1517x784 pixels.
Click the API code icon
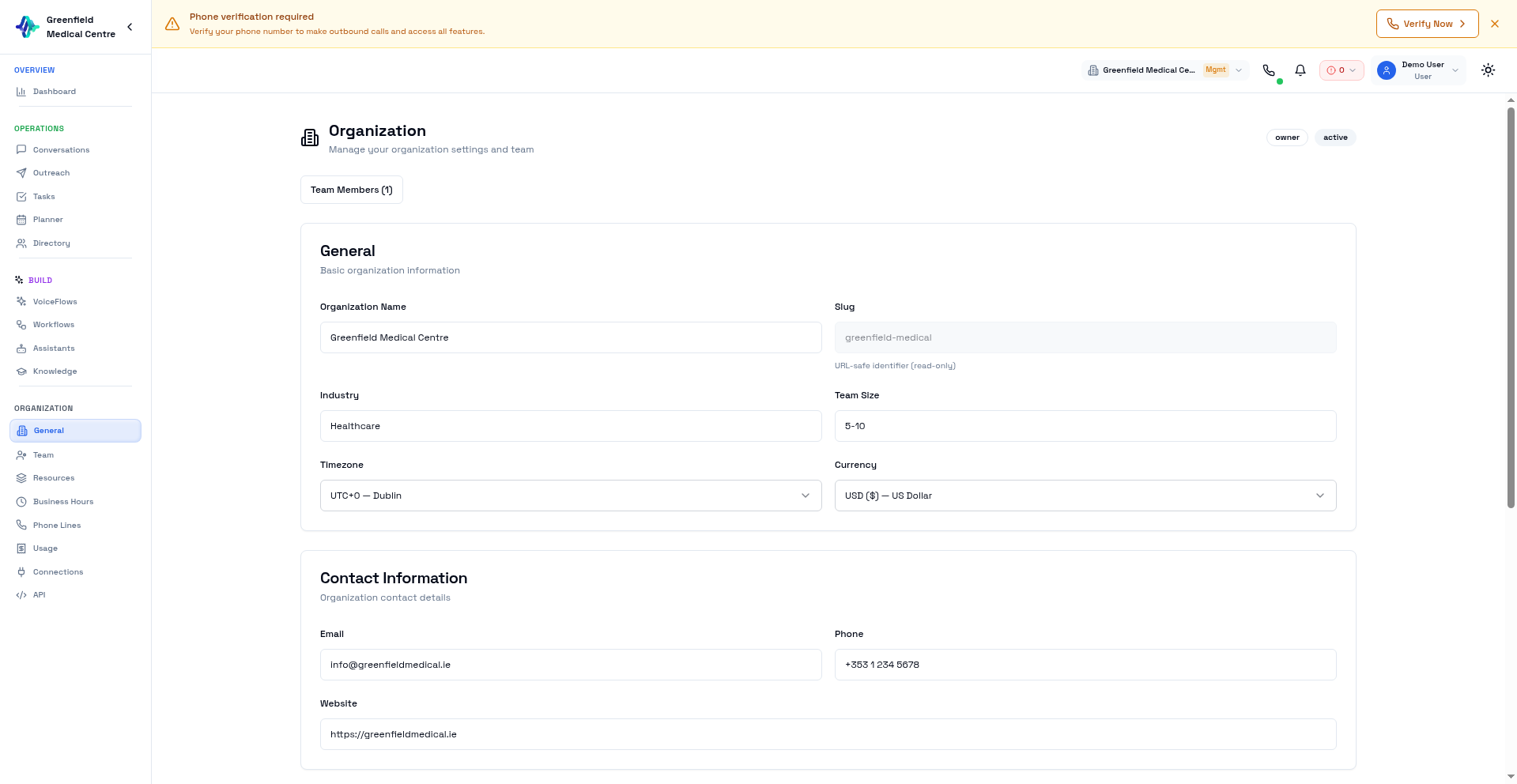pos(21,595)
